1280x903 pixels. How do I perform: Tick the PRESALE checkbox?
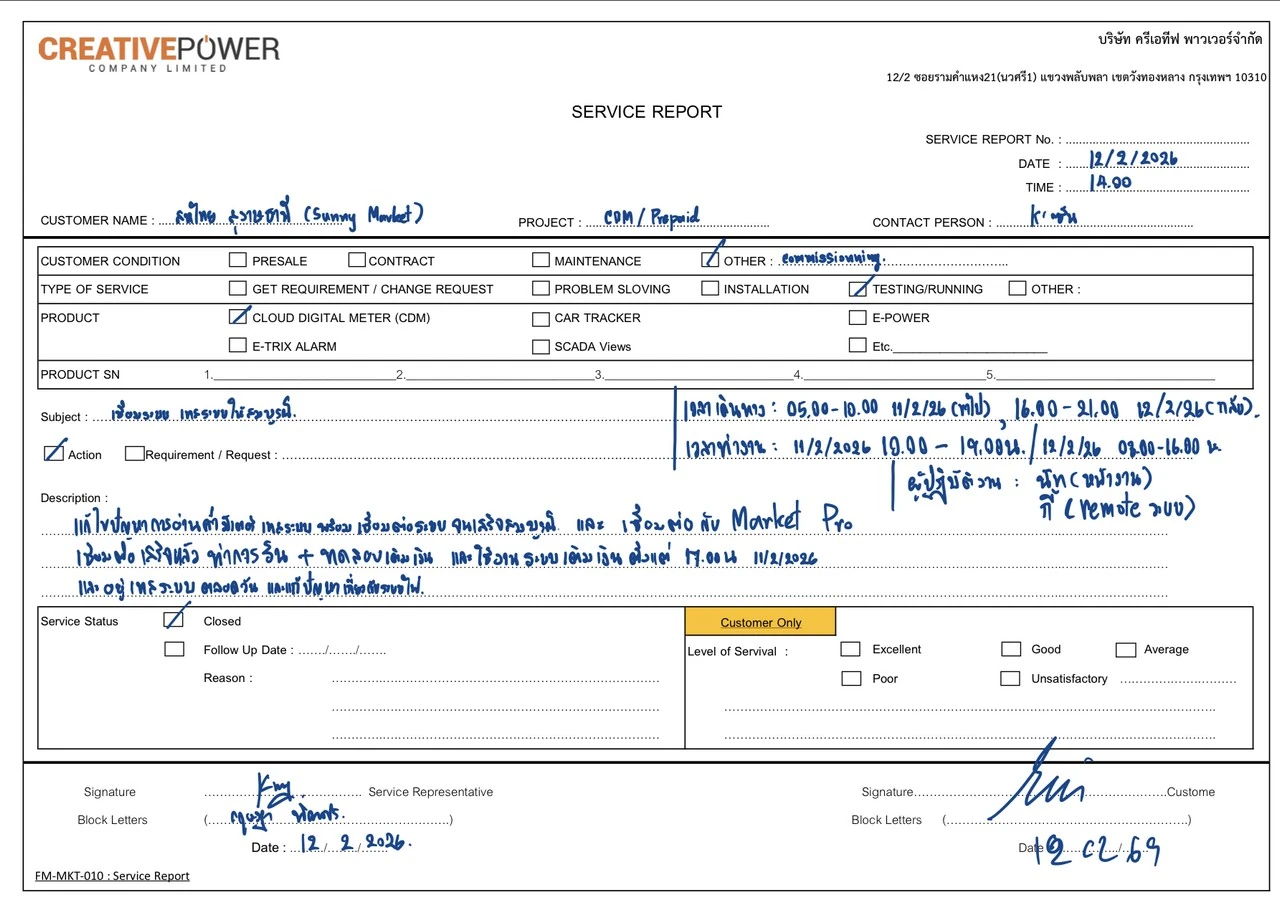[x=238, y=260]
